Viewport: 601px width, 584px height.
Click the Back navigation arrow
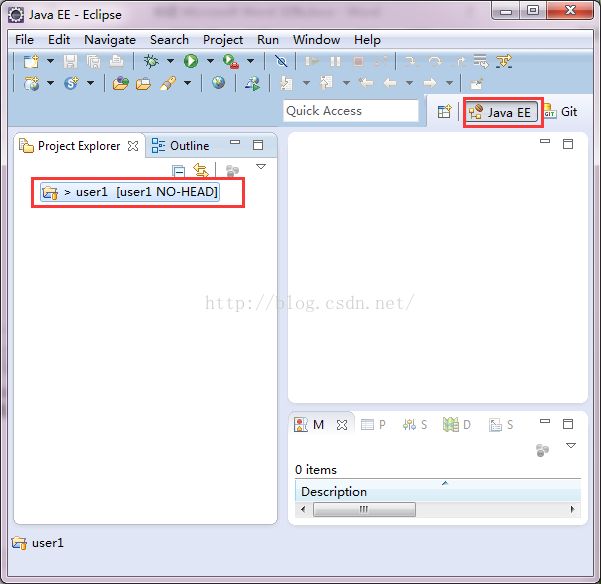[390, 83]
